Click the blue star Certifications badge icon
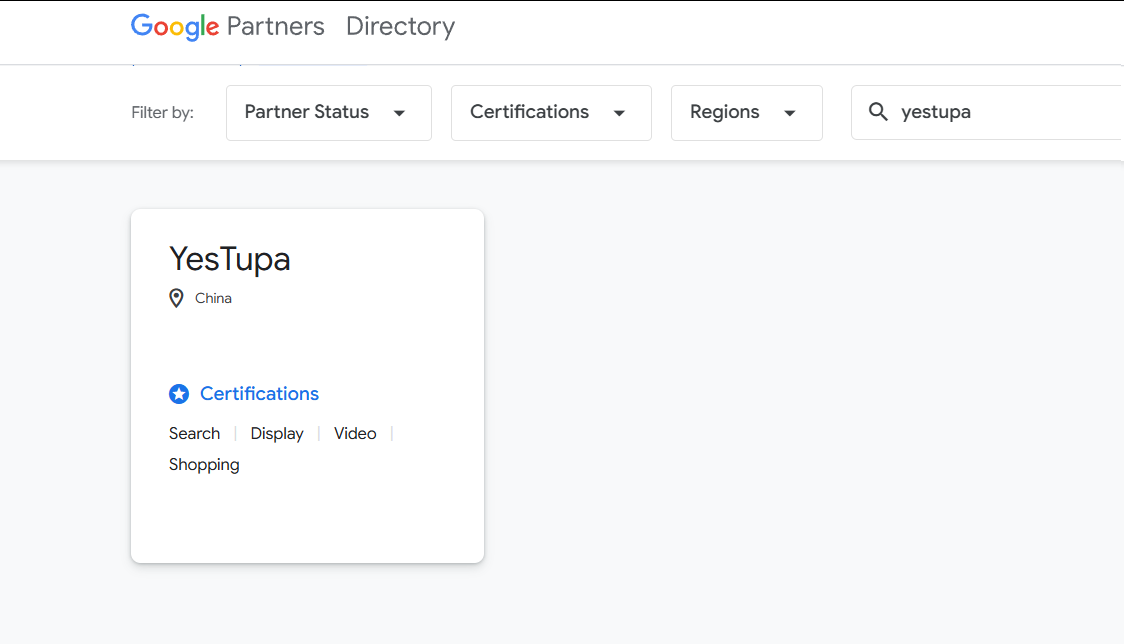 pyautogui.click(x=179, y=394)
